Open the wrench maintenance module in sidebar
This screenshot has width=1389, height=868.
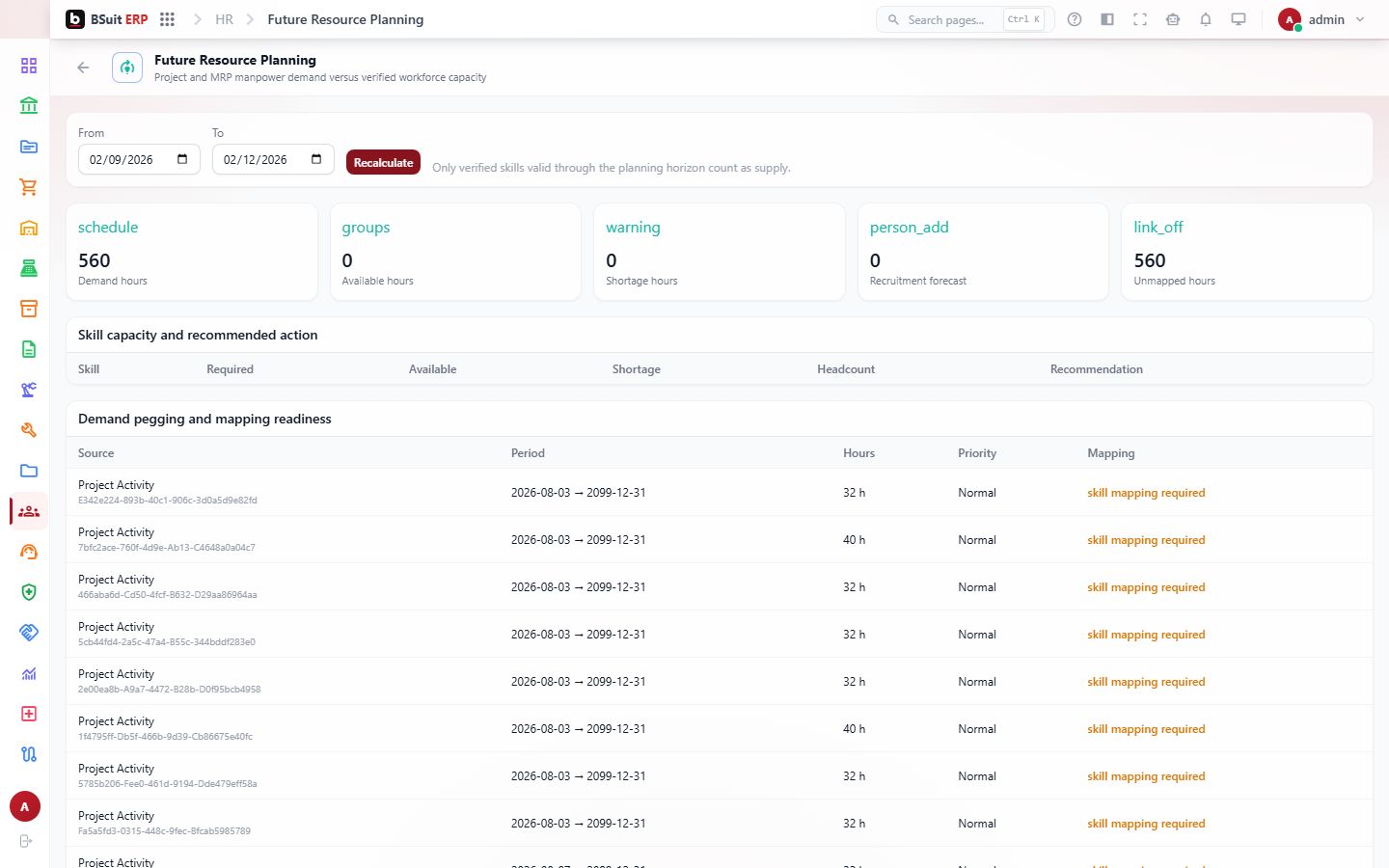29,430
